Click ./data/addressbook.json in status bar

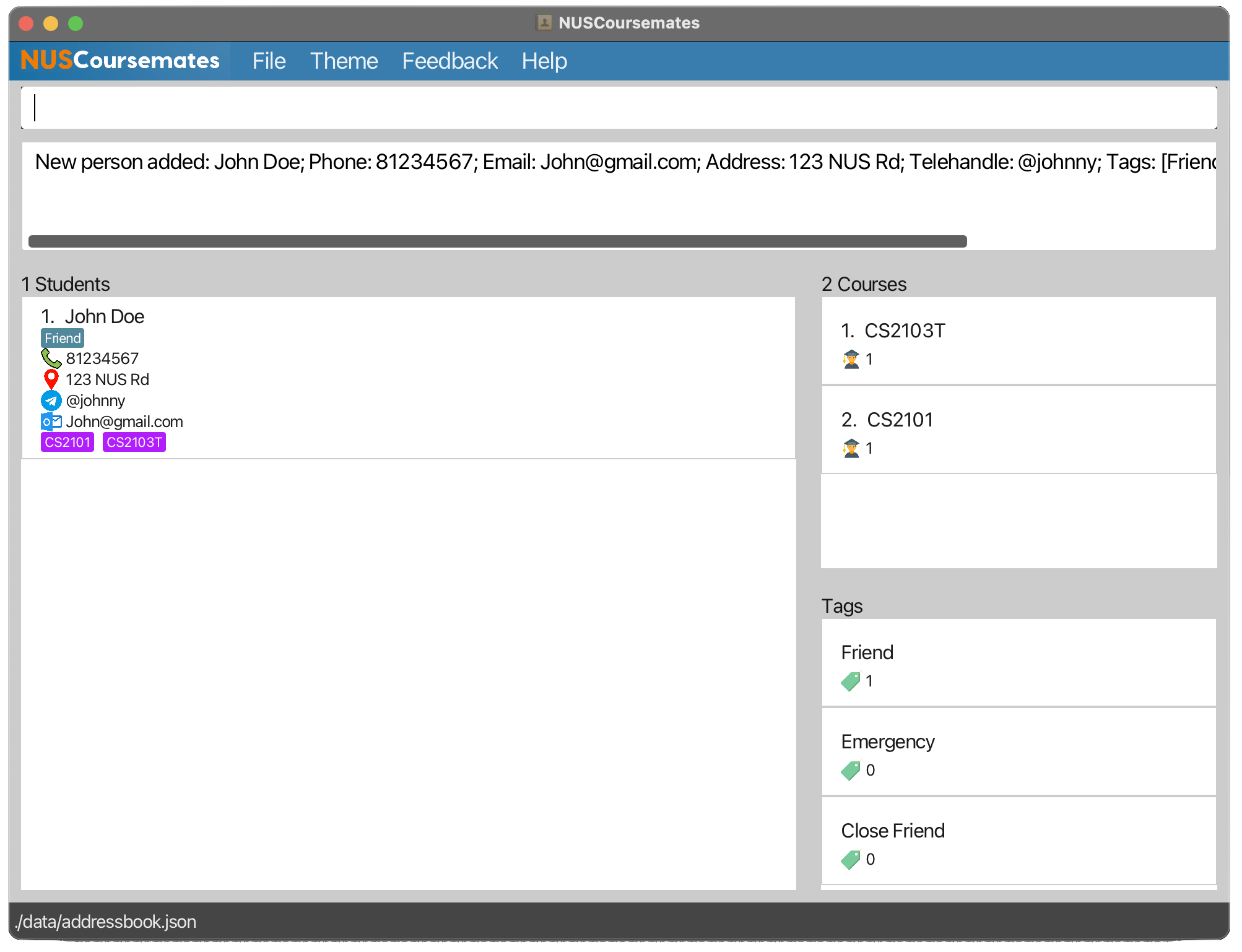(x=105, y=922)
